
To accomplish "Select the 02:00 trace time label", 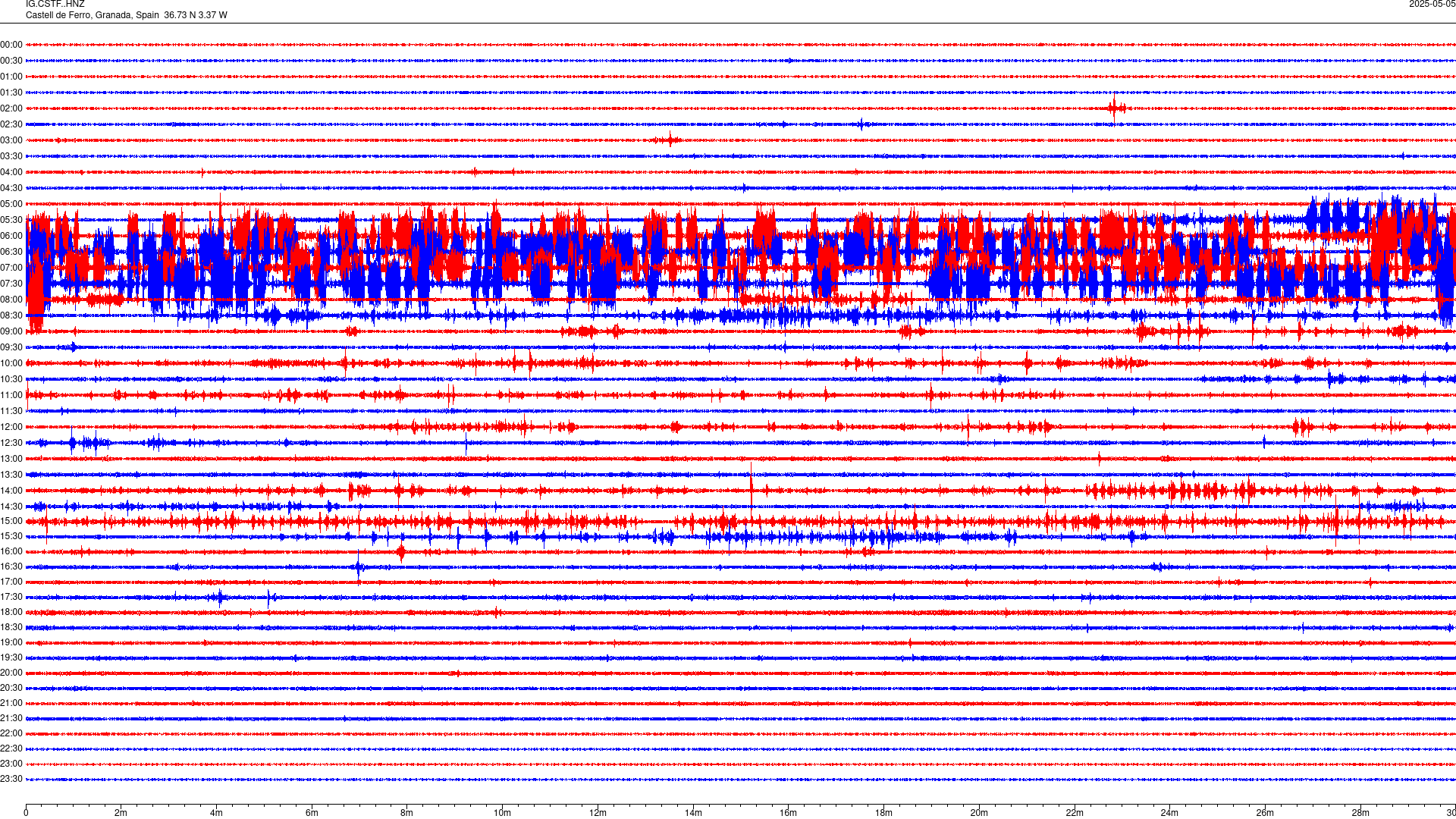I will tap(11, 108).
